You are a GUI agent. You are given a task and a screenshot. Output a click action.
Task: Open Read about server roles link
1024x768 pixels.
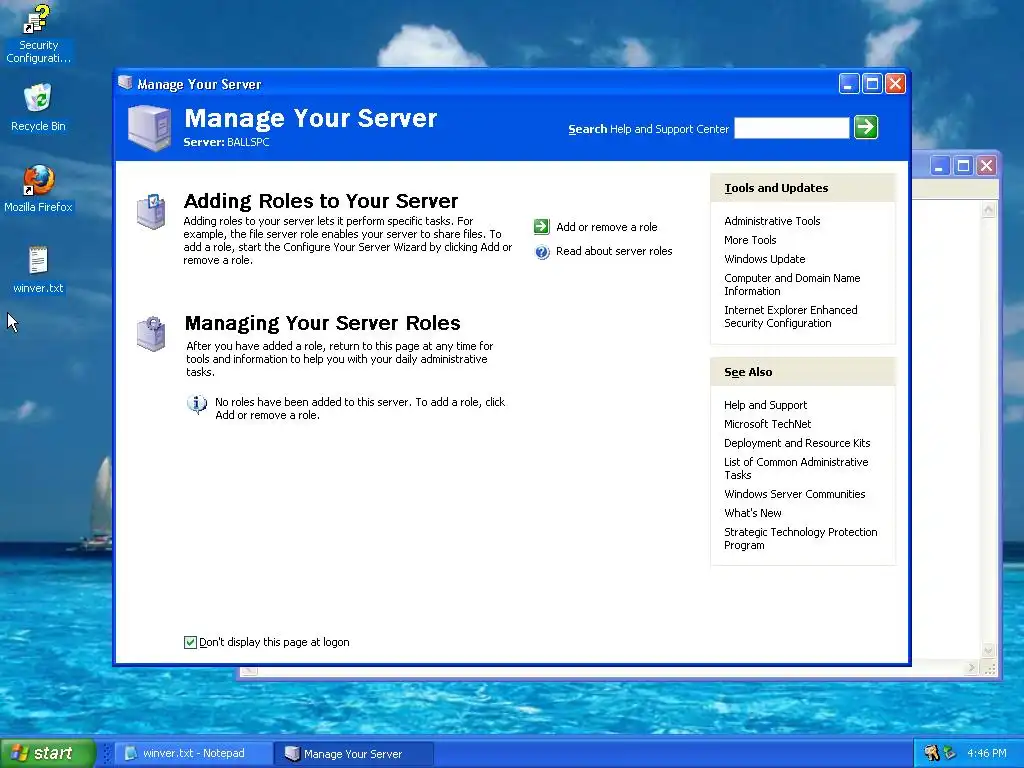(x=614, y=251)
